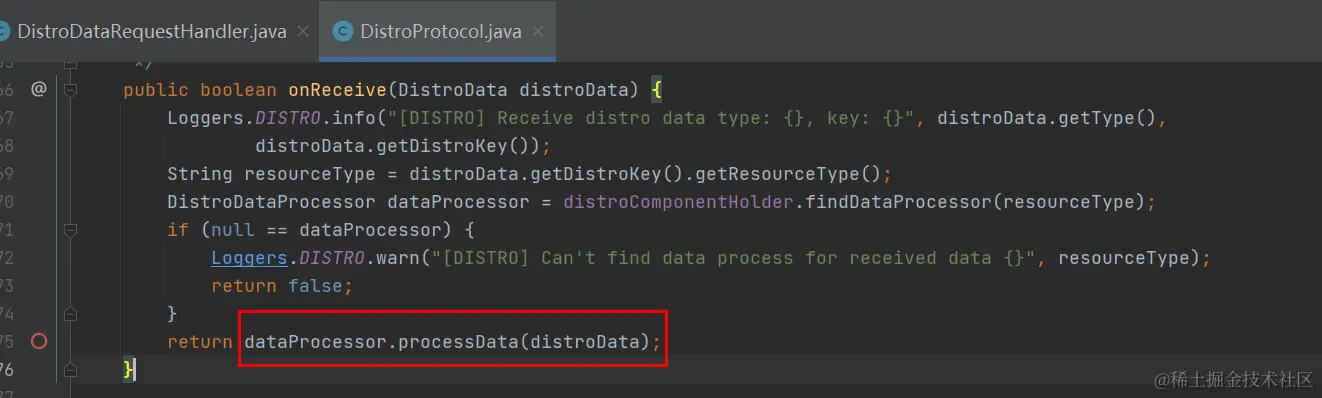This screenshot has width=1322, height=398.
Task: Click the class icon on DistroProtocol.java tab
Action: (342, 32)
